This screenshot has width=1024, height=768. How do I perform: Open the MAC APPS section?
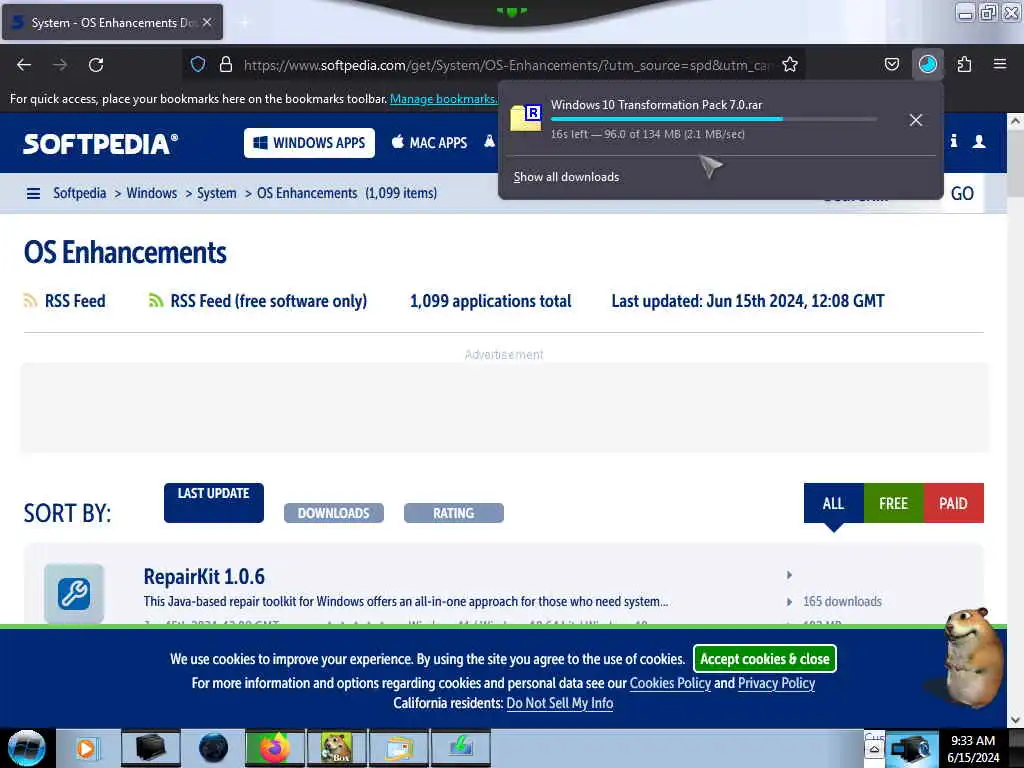(430, 142)
